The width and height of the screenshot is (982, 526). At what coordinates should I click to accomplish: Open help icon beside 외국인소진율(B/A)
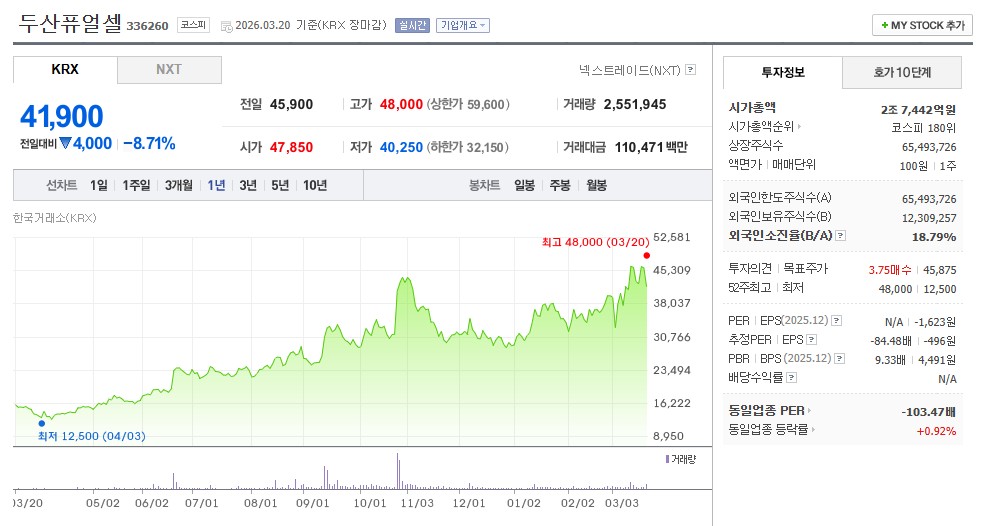(x=841, y=236)
